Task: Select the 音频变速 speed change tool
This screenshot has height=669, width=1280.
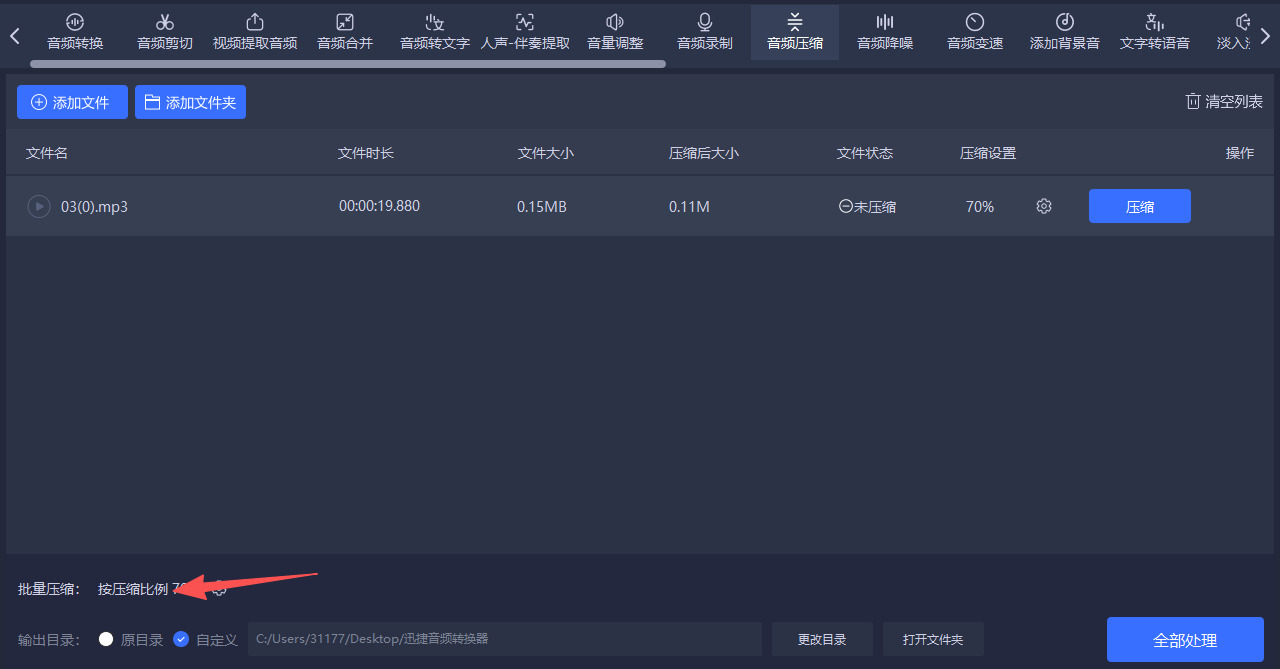Action: point(974,32)
